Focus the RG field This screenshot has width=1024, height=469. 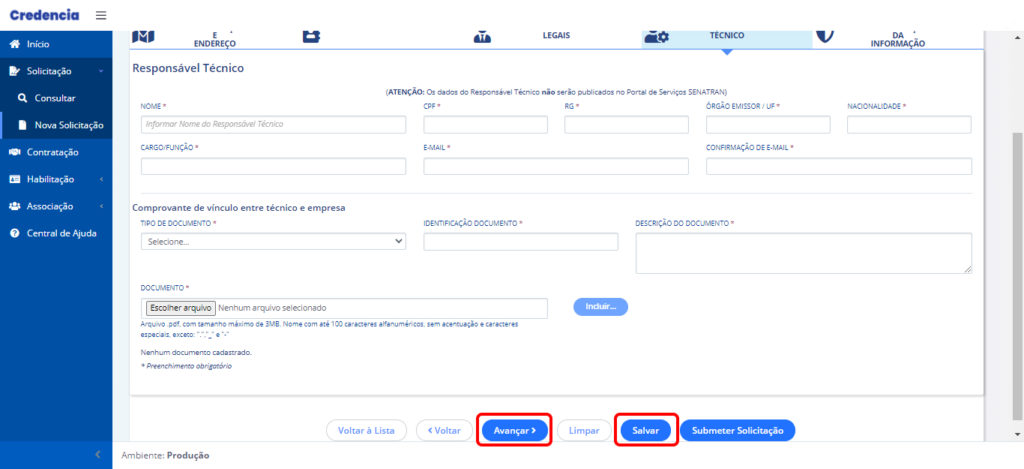(x=626, y=124)
